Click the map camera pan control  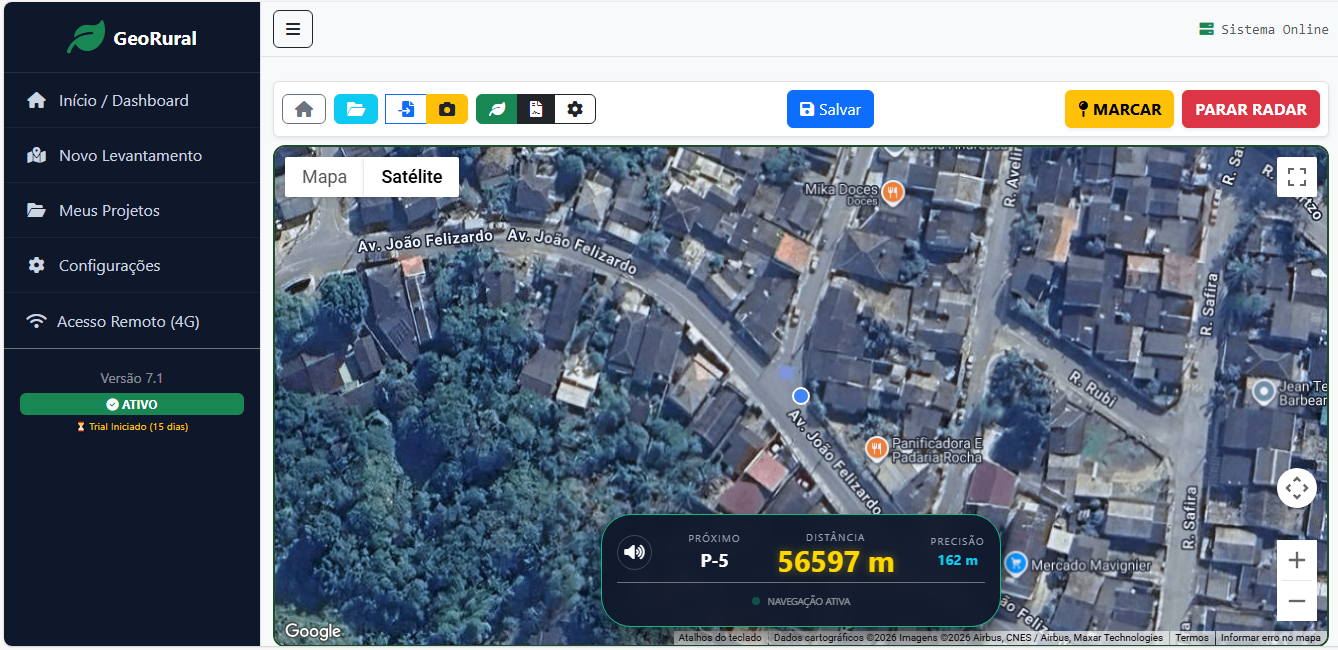click(1297, 488)
